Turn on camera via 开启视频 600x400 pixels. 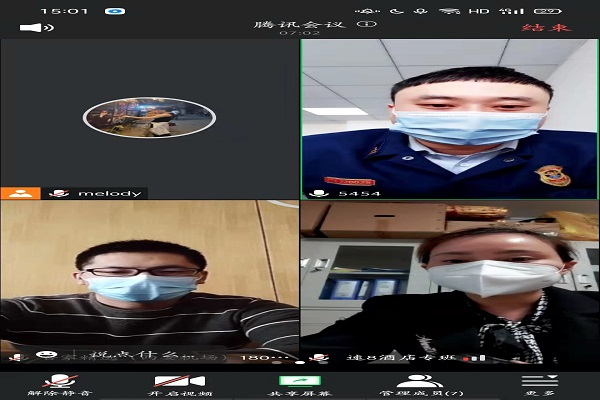click(x=178, y=384)
